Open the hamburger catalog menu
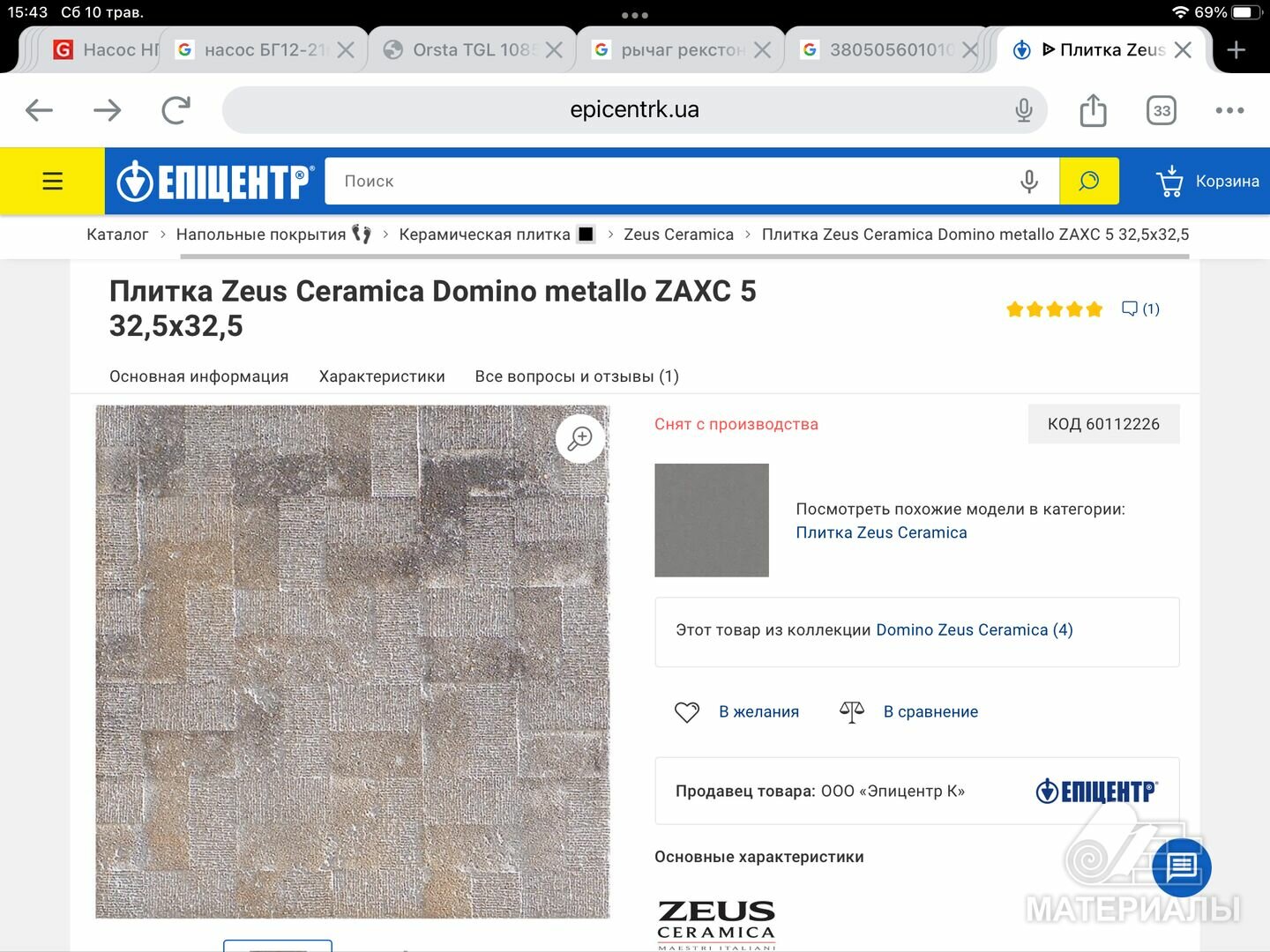The height and width of the screenshot is (952, 1270). point(53,181)
